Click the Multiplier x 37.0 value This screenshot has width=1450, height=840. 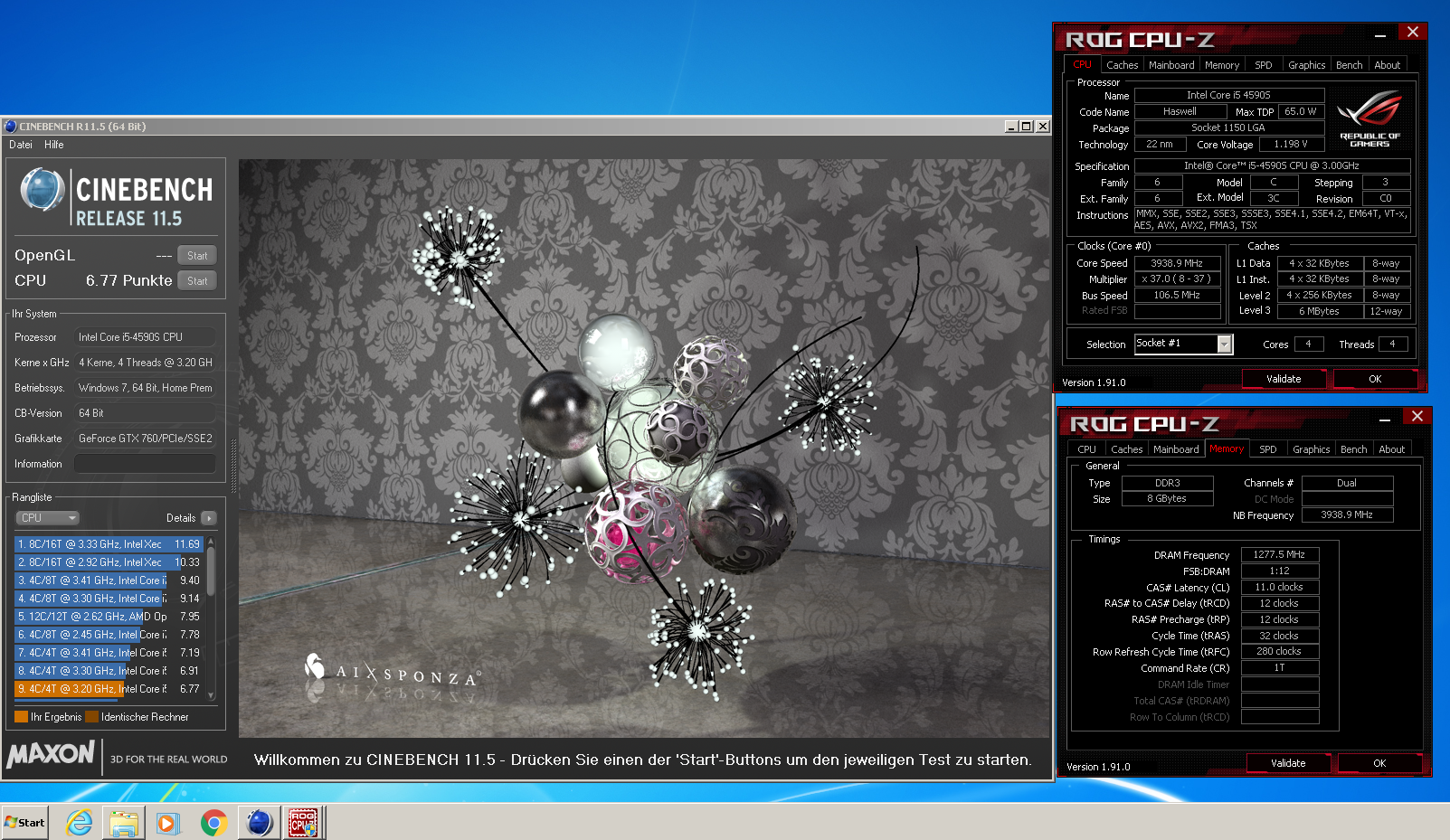[1177, 278]
